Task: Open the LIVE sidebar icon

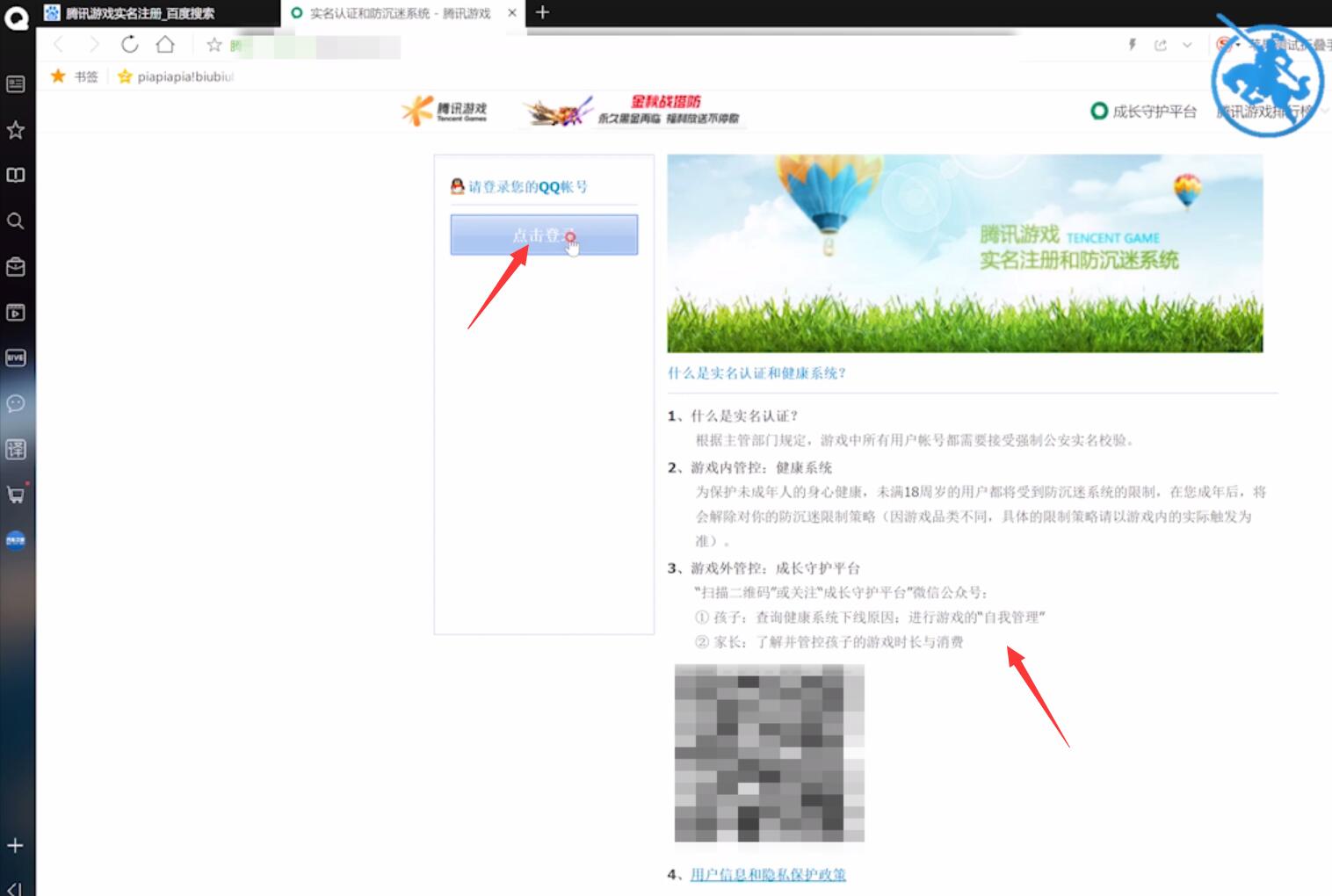Action: click(x=16, y=358)
